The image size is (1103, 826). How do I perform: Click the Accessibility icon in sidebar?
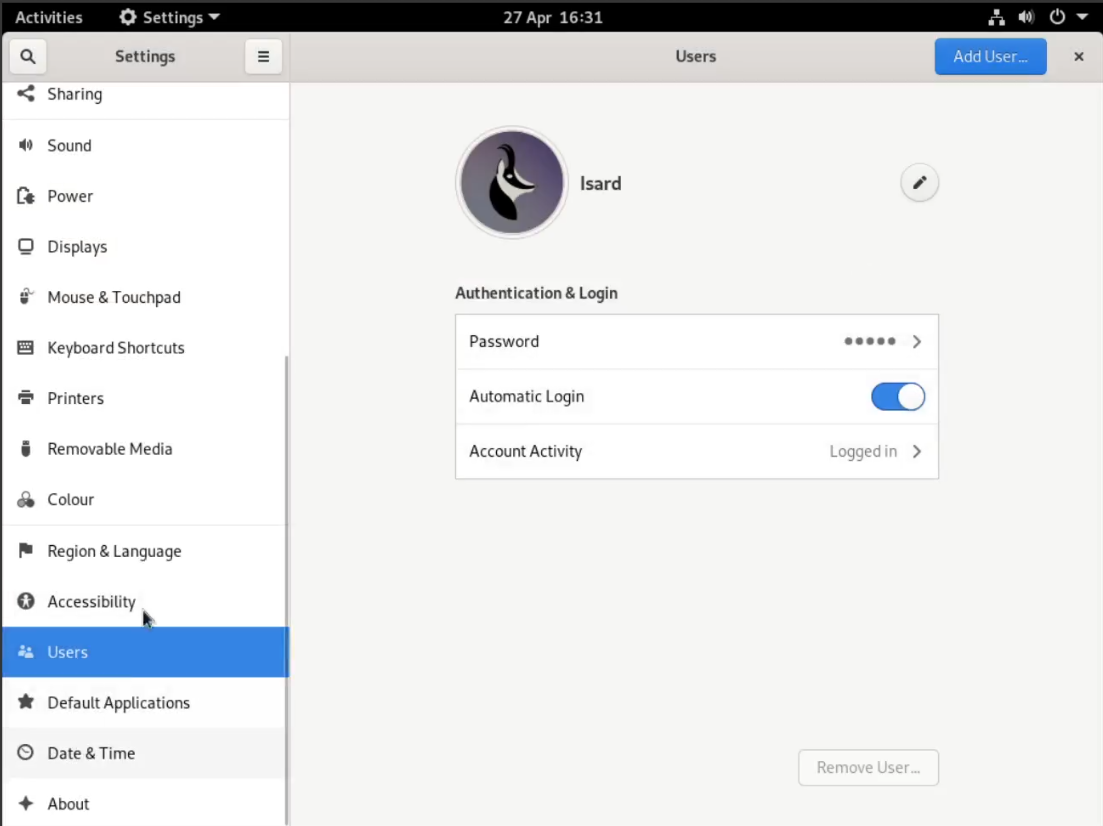pos(26,601)
